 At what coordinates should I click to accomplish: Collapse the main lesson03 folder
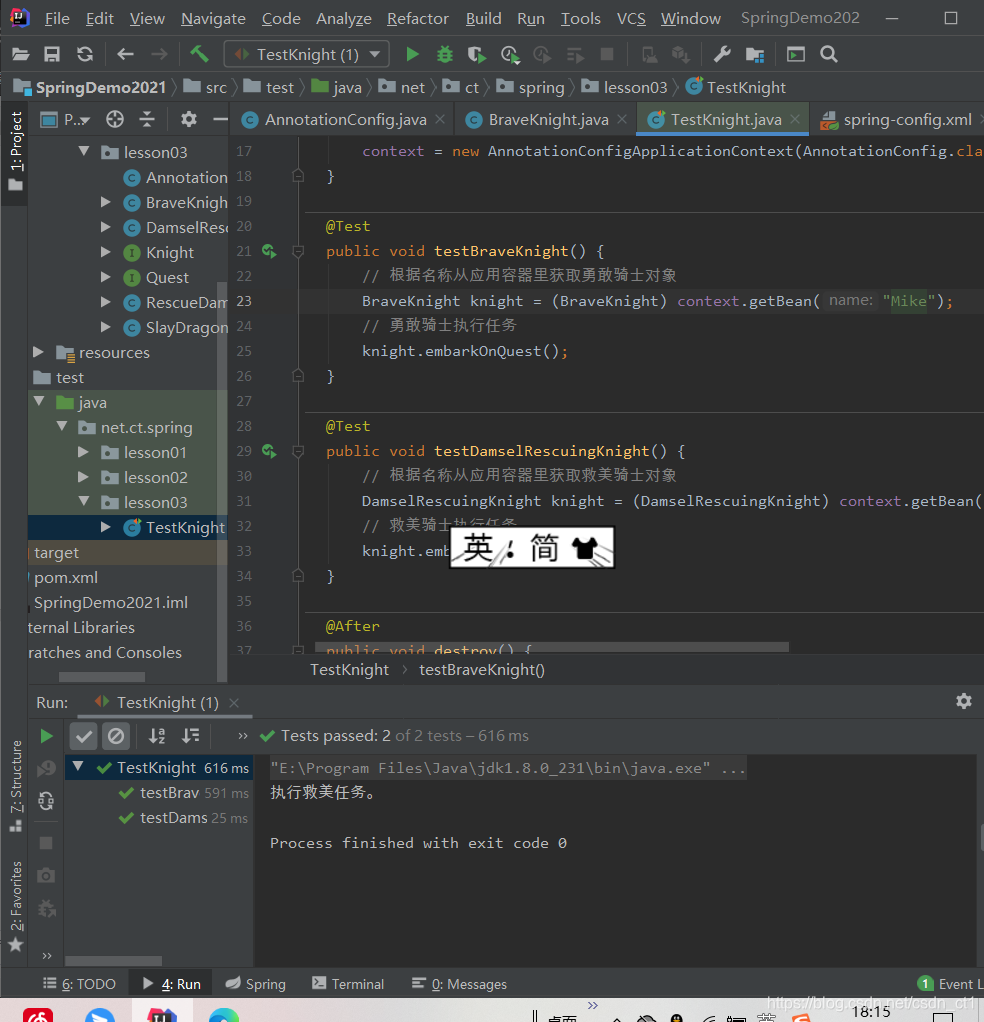(x=84, y=151)
